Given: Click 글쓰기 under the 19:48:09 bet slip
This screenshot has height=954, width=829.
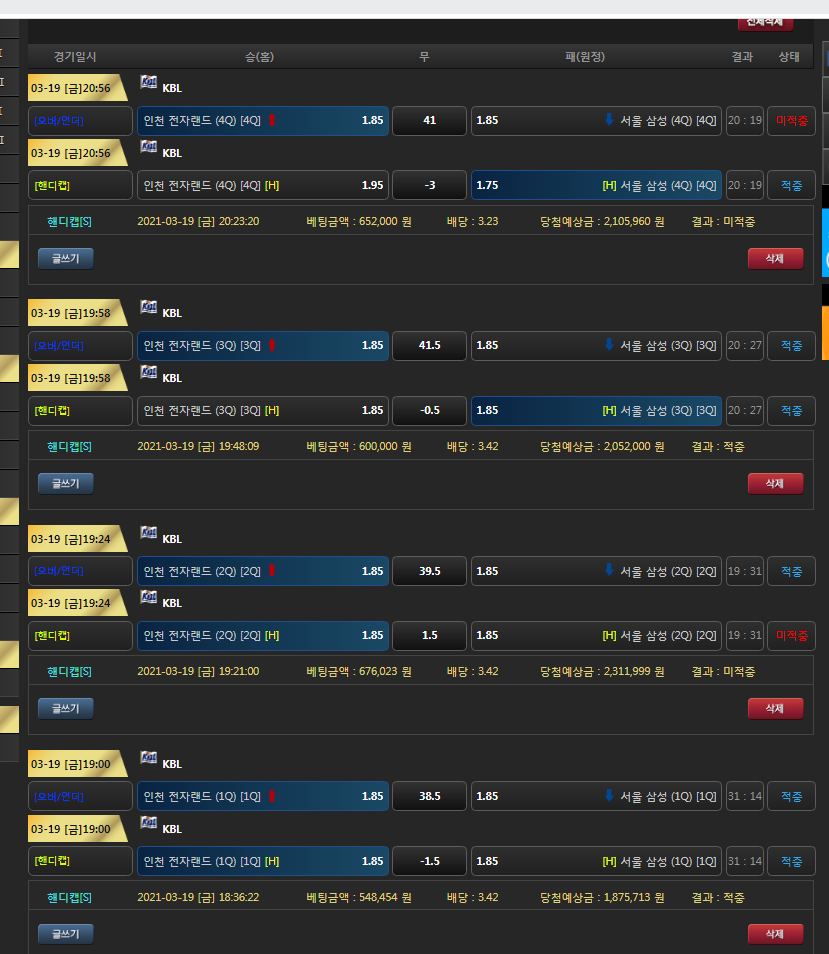Looking at the screenshot, I should [x=65, y=483].
